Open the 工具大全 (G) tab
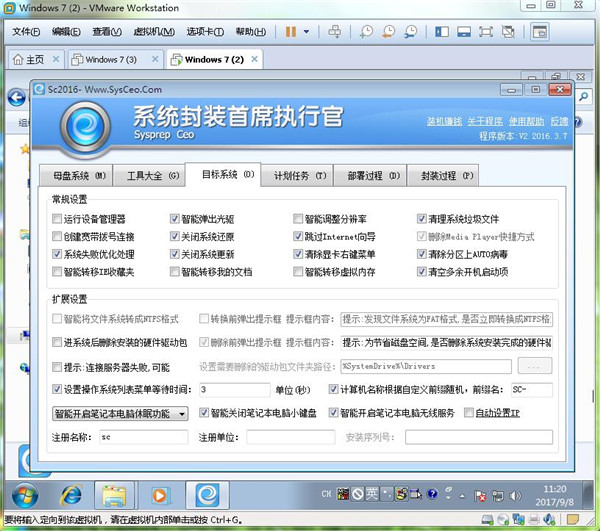 click(149, 176)
